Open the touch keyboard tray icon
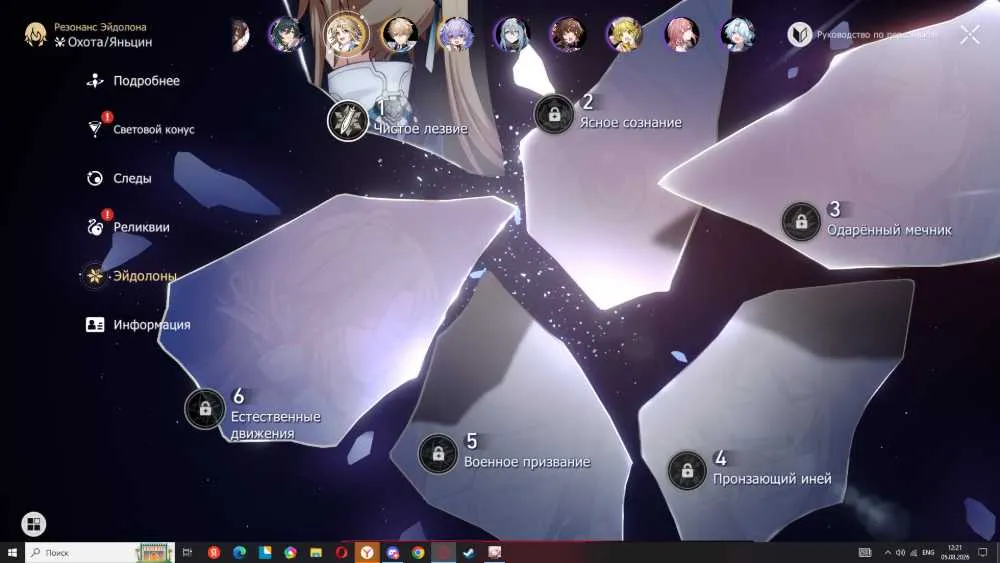1000x563 pixels. pyautogui.click(x=865, y=553)
